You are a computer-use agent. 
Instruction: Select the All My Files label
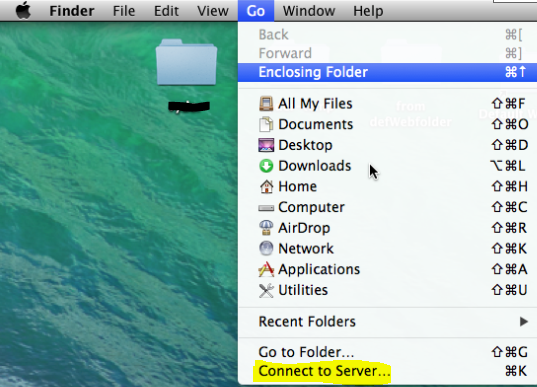click(315, 103)
